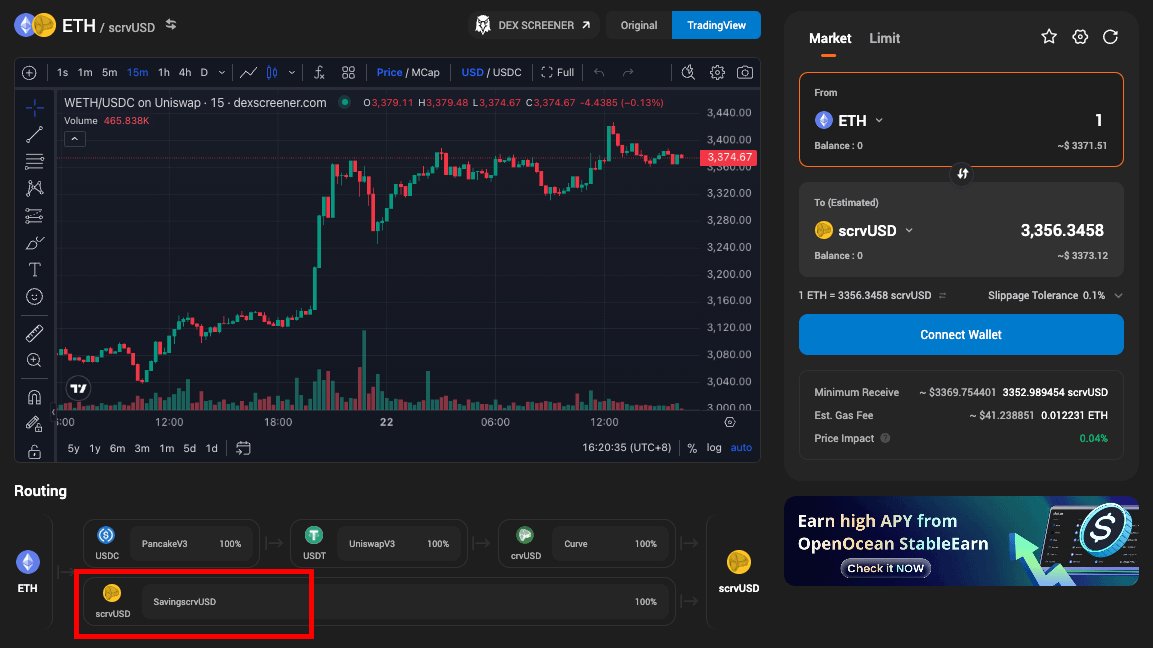Open the scrvUSD token selector dropdown
The image size is (1153, 648).
864,230
